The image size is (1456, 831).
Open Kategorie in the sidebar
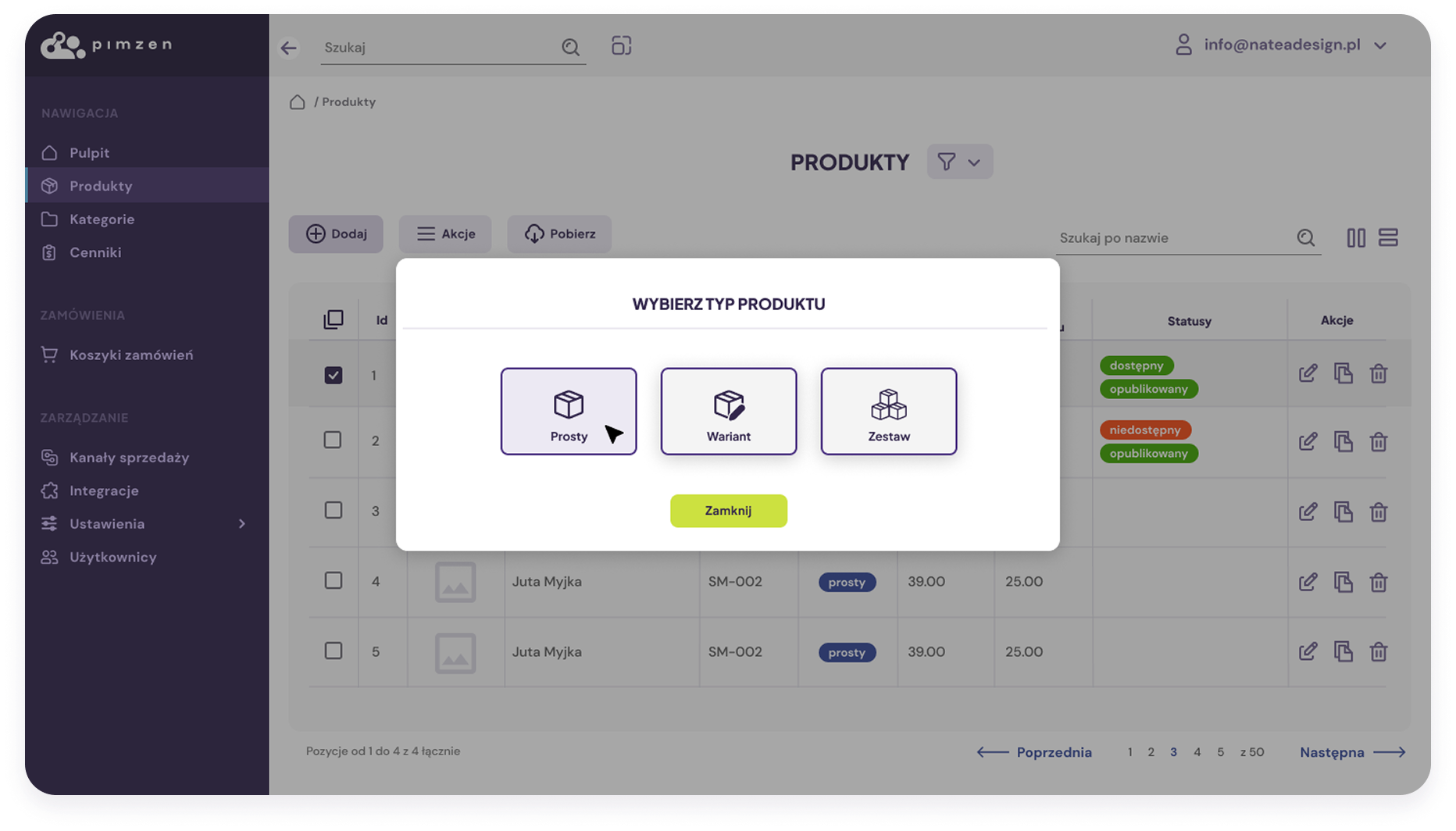click(x=147, y=219)
